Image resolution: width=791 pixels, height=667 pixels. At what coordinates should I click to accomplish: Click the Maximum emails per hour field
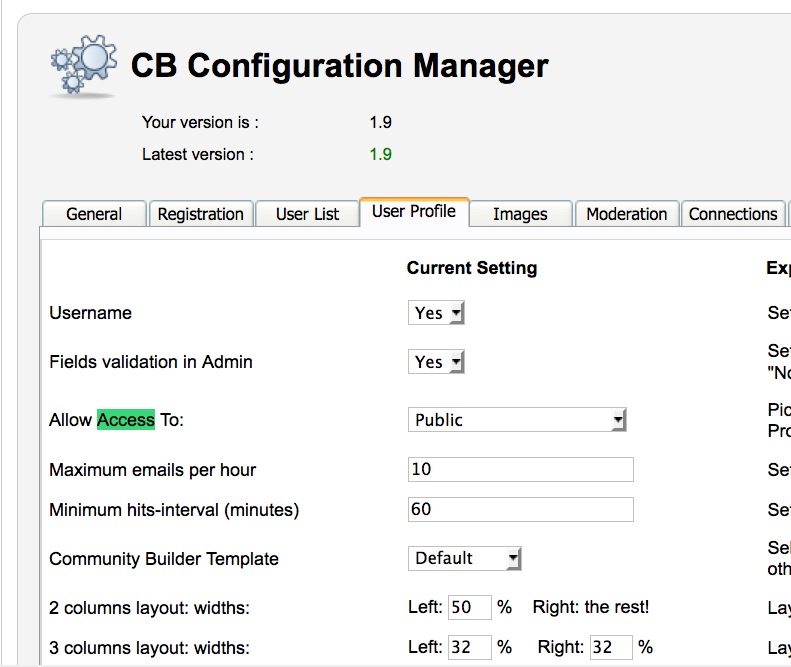click(521, 469)
